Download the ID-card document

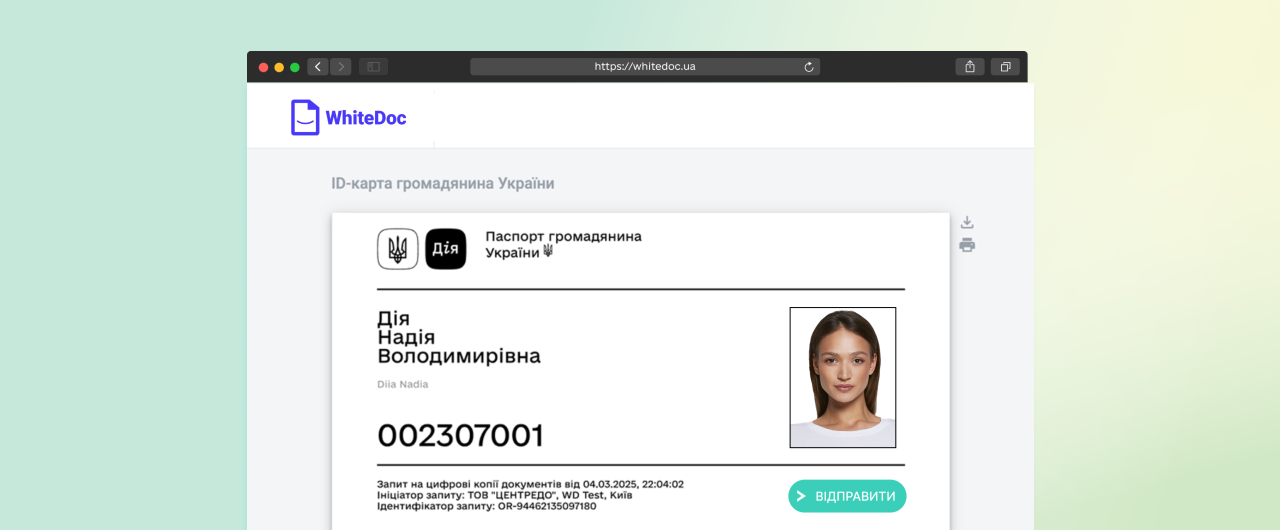click(967, 222)
